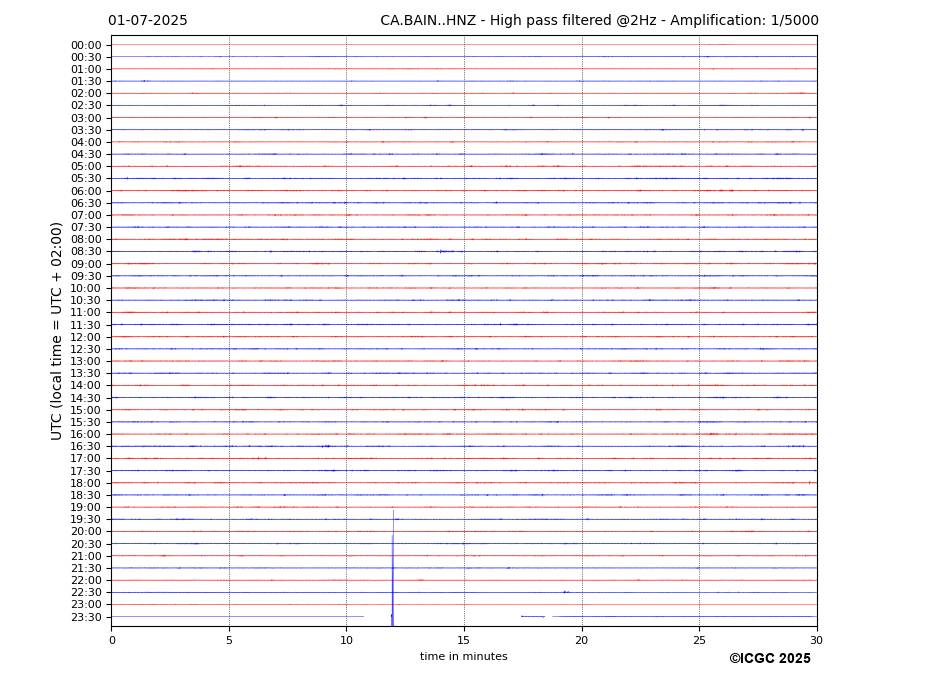Click the 15:00 time row label
The width and height of the screenshot is (927, 696).
86,410
